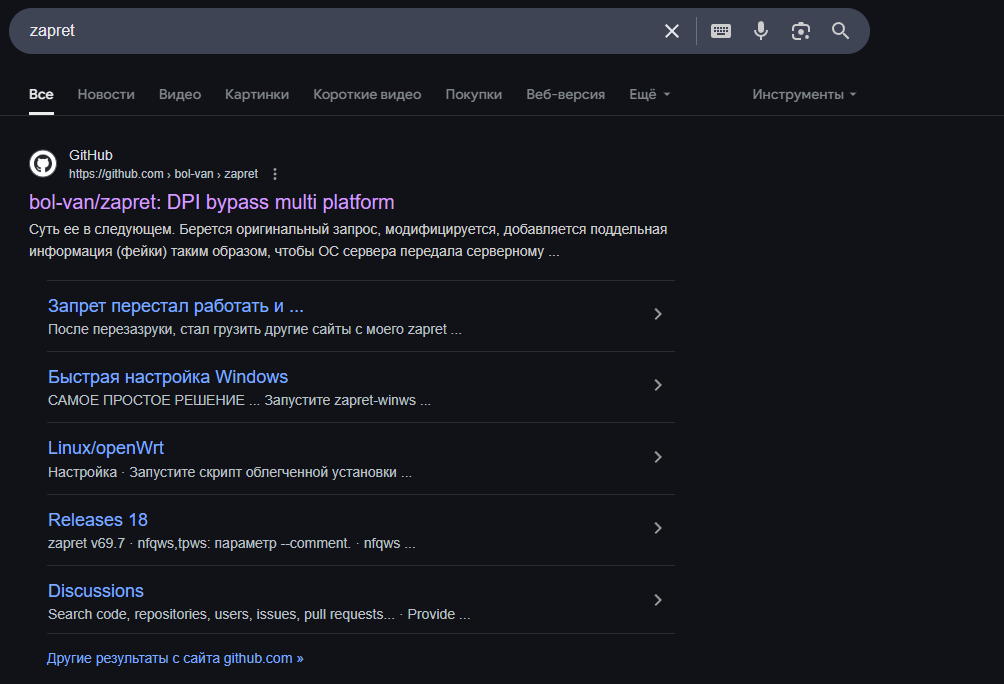Clear the search query with the X icon

[x=672, y=31]
